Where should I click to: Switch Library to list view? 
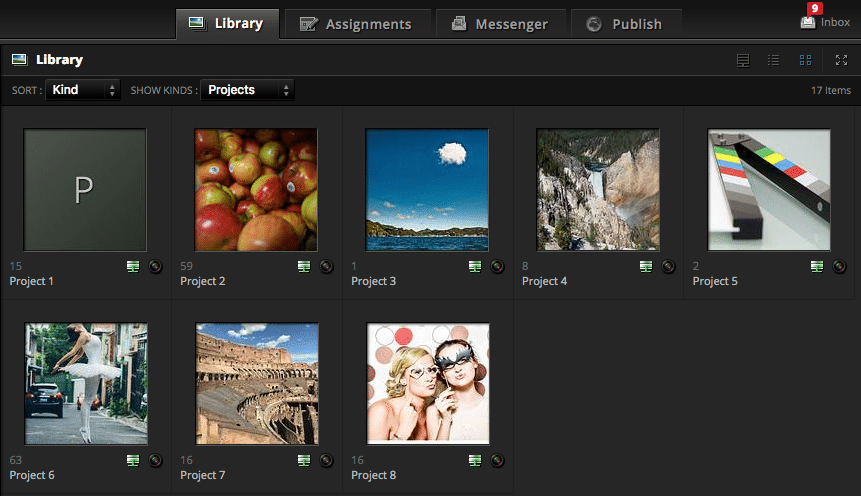pos(773,60)
